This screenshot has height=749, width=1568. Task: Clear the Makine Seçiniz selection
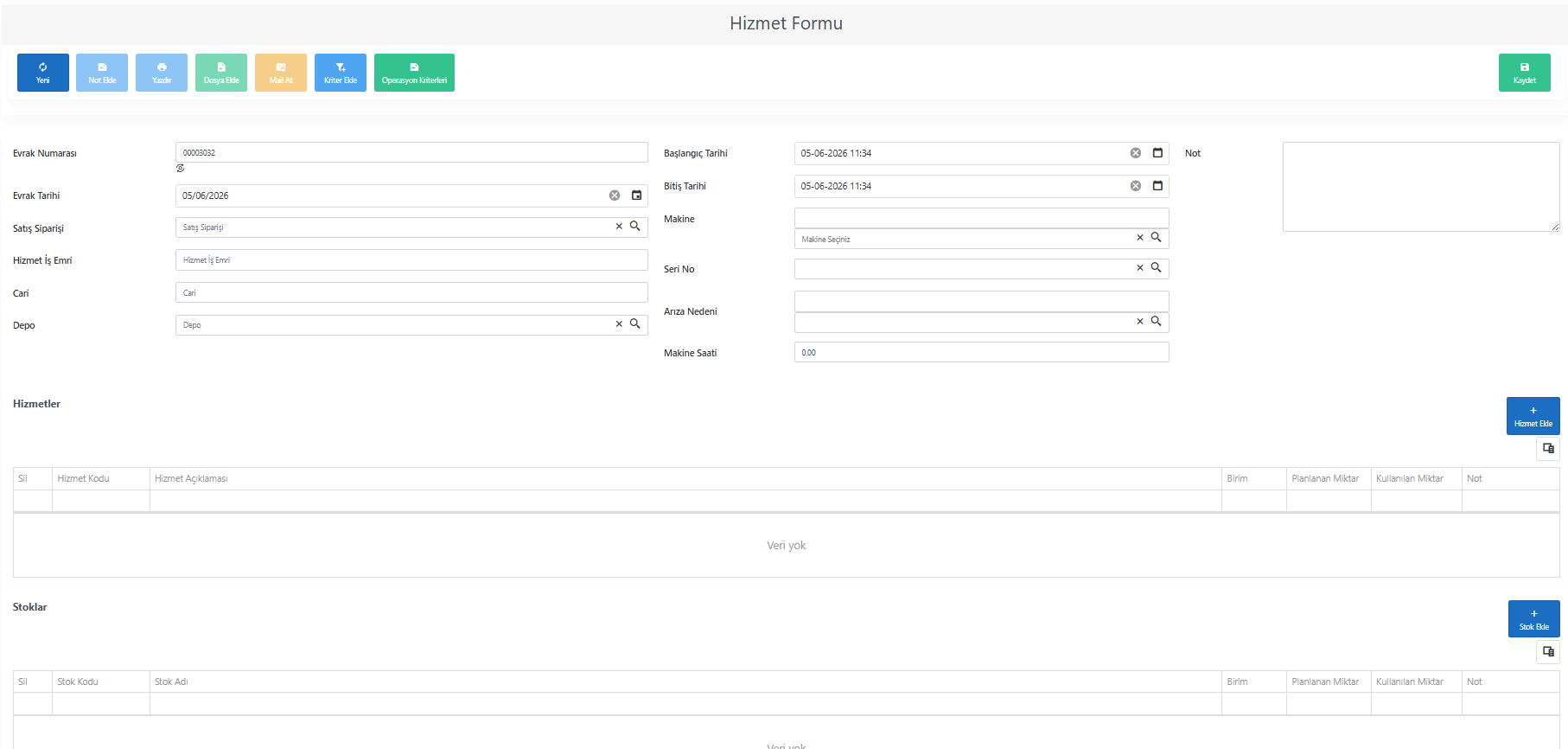point(1140,238)
